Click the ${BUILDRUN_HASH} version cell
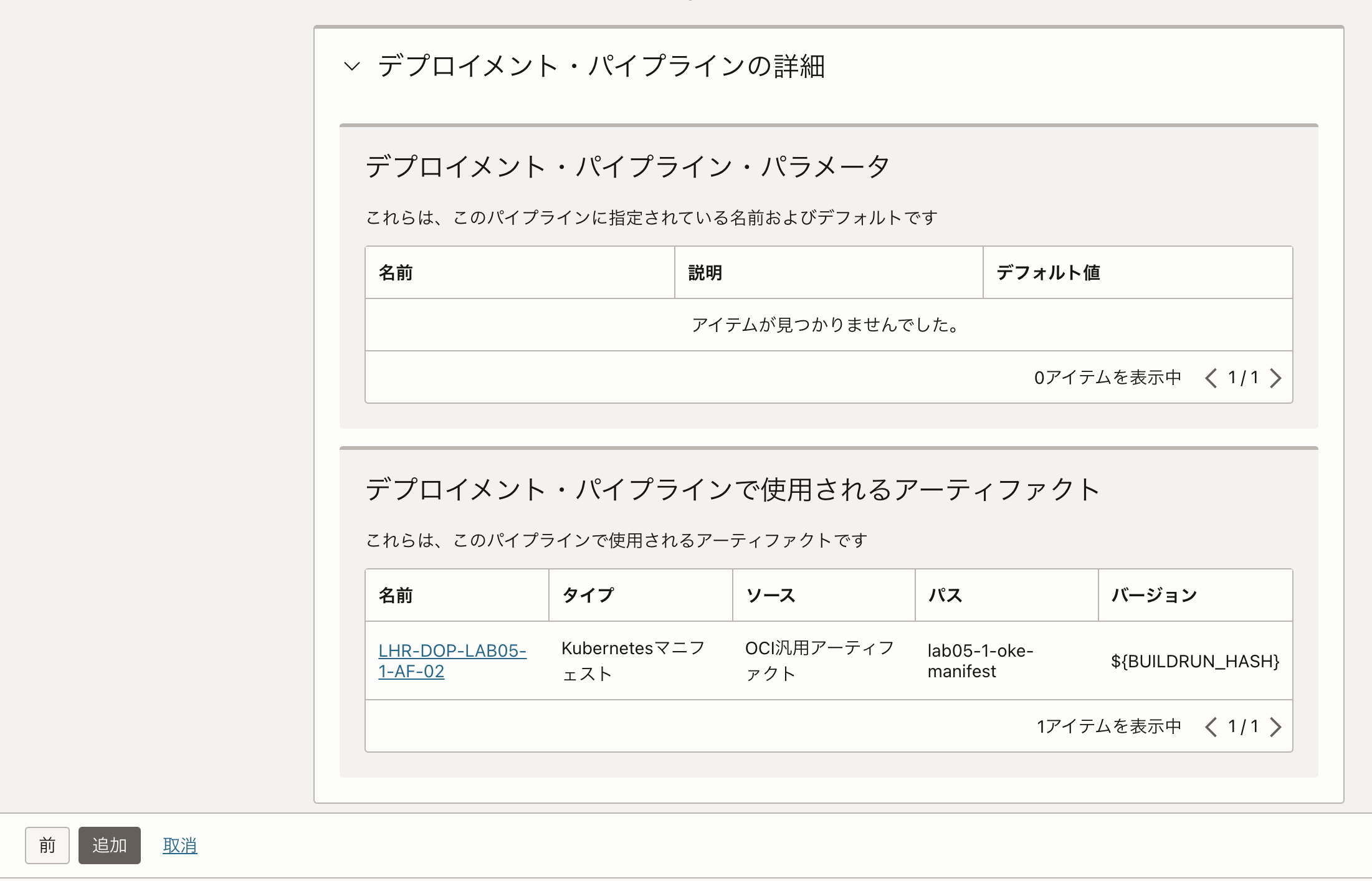 pyautogui.click(x=1194, y=661)
